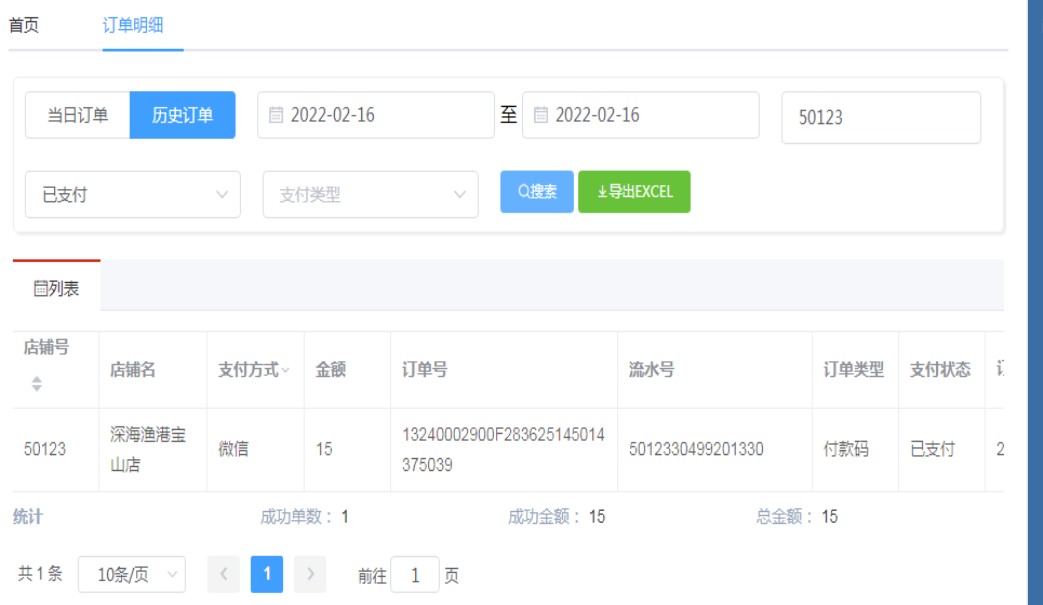
Task: Expand the 支付类型 dropdown
Action: (370, 195)
